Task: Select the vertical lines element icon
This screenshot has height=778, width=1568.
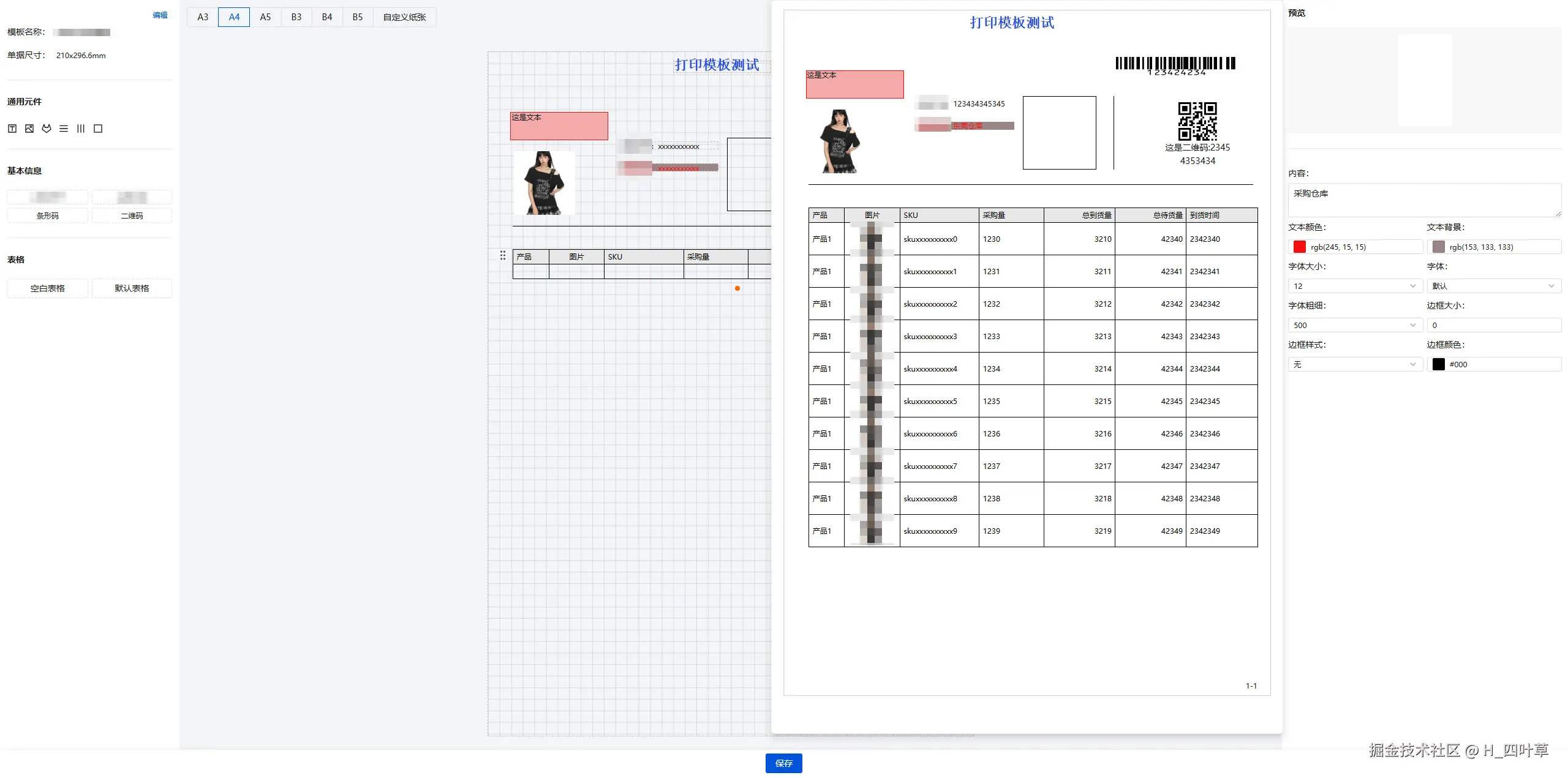Action: pyautogui.click(x=81, y=129)
